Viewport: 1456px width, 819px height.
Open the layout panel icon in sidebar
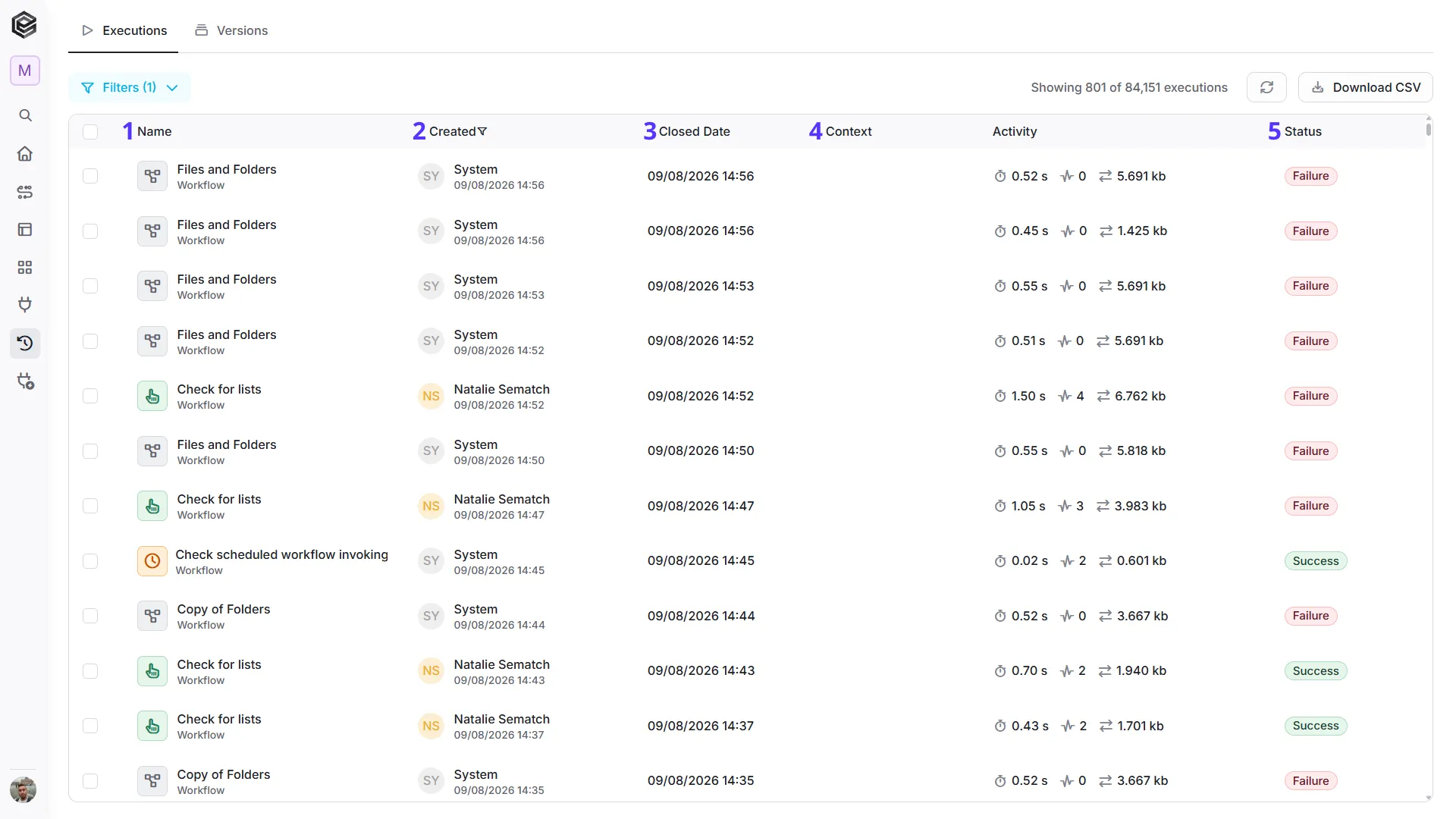point(25,230)
